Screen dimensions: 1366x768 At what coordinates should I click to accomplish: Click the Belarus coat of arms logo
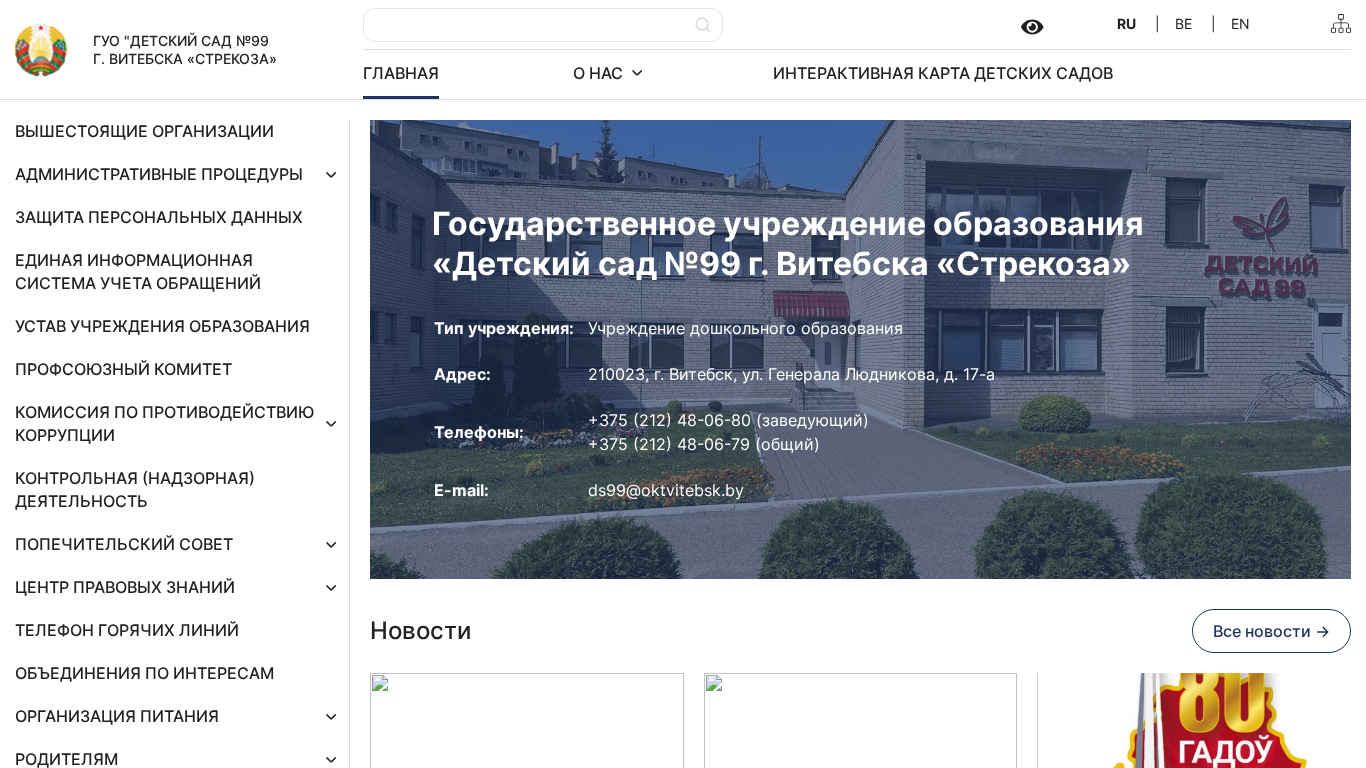tap(41, 50)
